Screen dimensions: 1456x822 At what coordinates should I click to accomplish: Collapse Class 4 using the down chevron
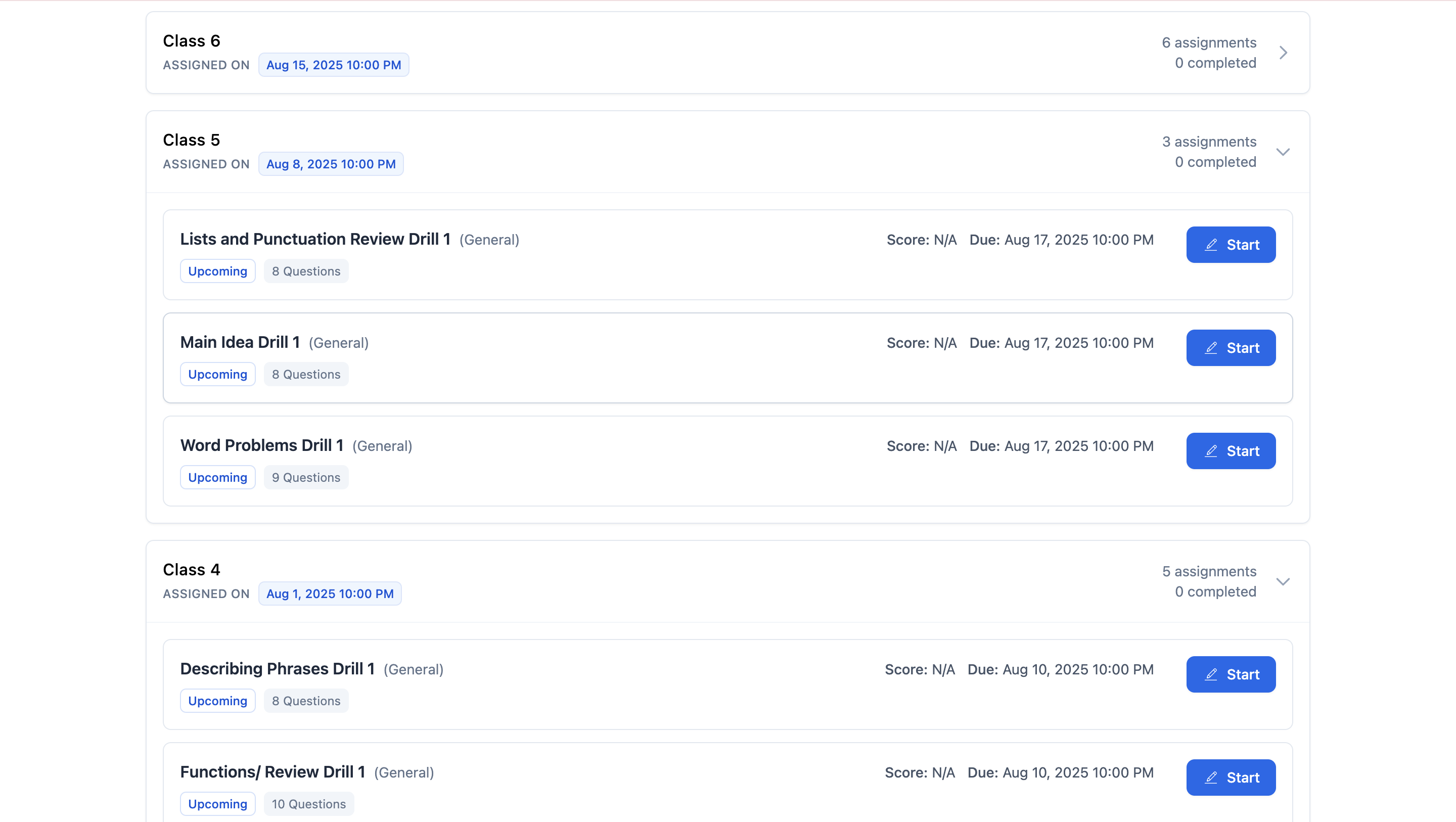click(x=1283, y=582)
